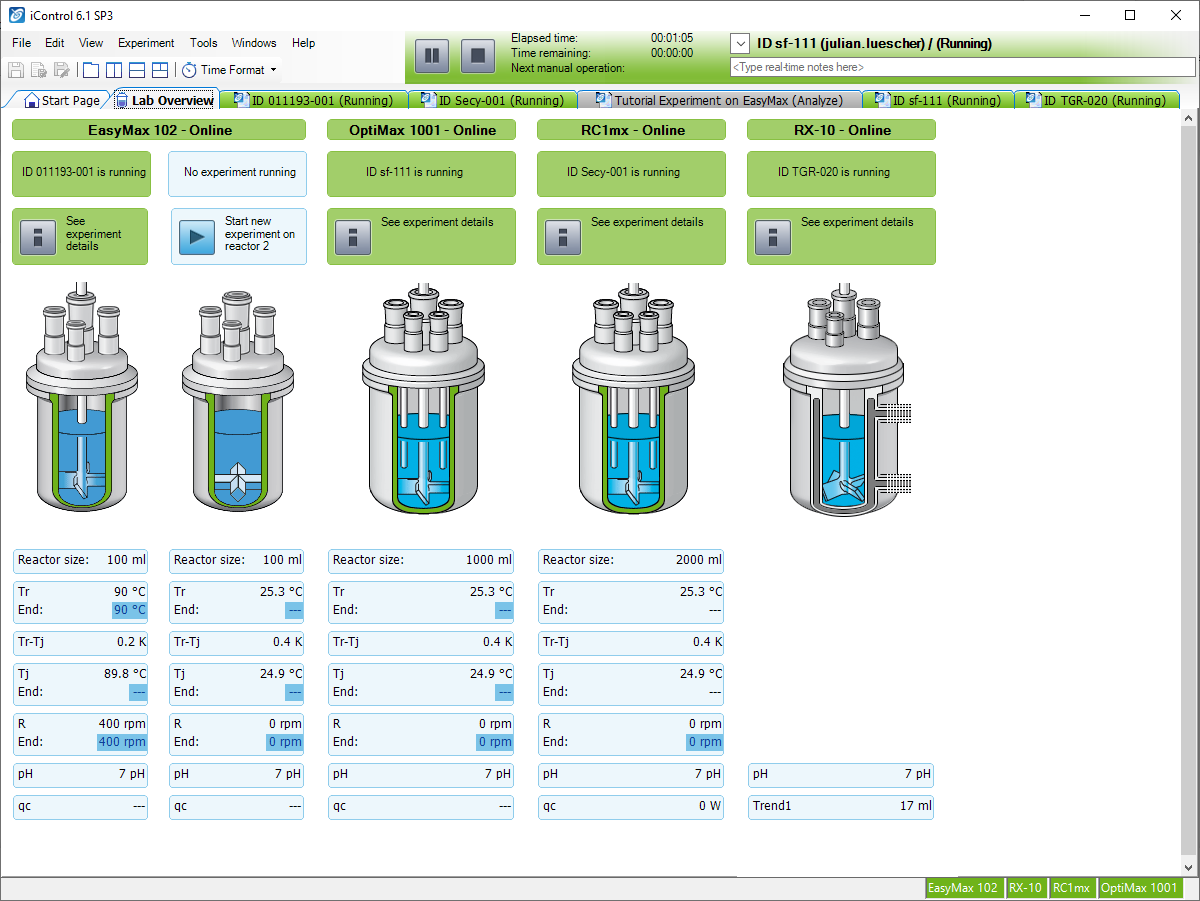Viewport: 1200px width, 901px height.
Task: Click stop icon under ID sf-111 is running
Action: (x=353, y=237)
